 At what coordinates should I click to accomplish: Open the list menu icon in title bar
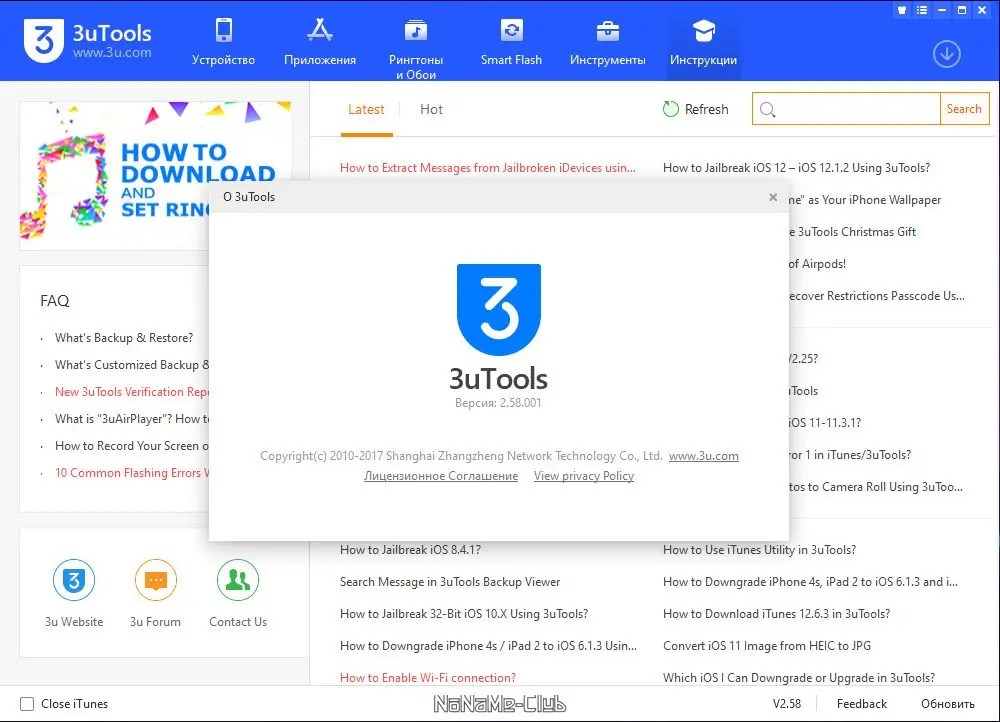tap(922, 10)
